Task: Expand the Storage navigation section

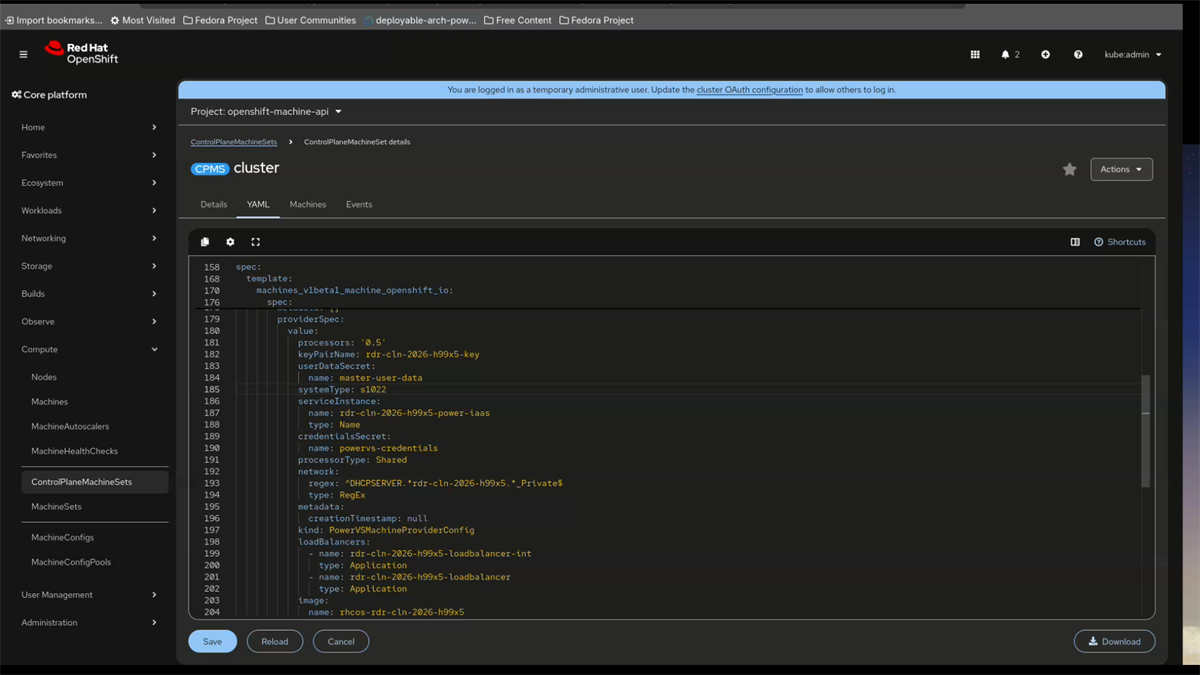Action: coord(89,266)
